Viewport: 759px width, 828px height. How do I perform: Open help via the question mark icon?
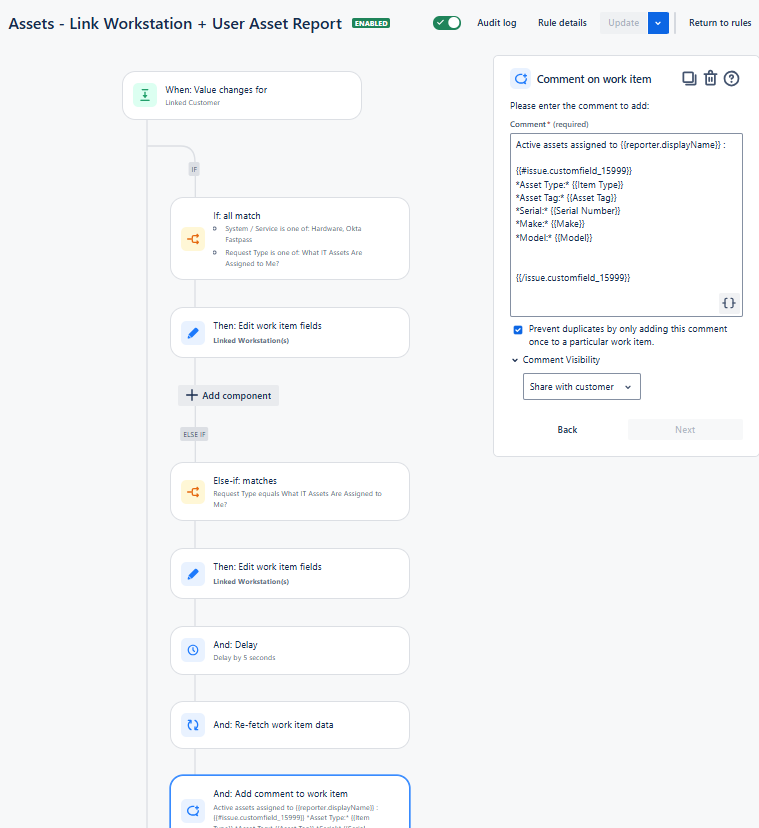coord(731,77)
